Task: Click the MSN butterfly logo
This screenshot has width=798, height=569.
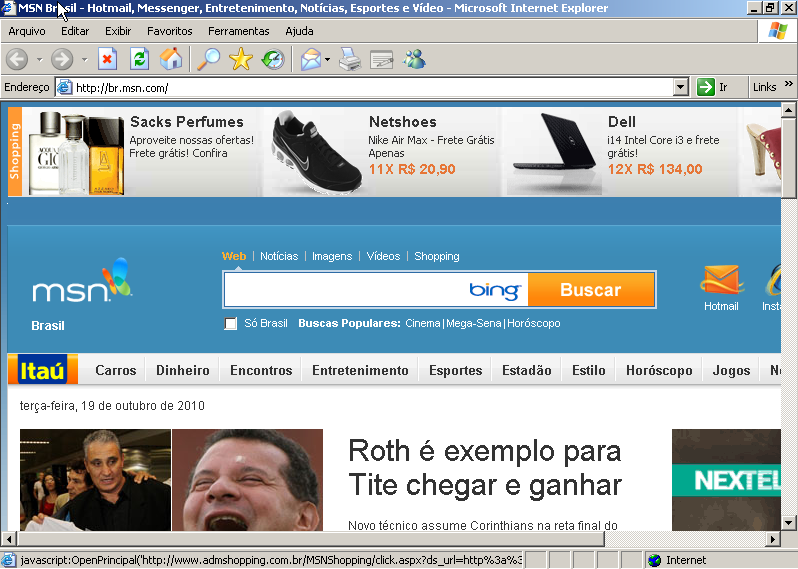Action: 82,281
